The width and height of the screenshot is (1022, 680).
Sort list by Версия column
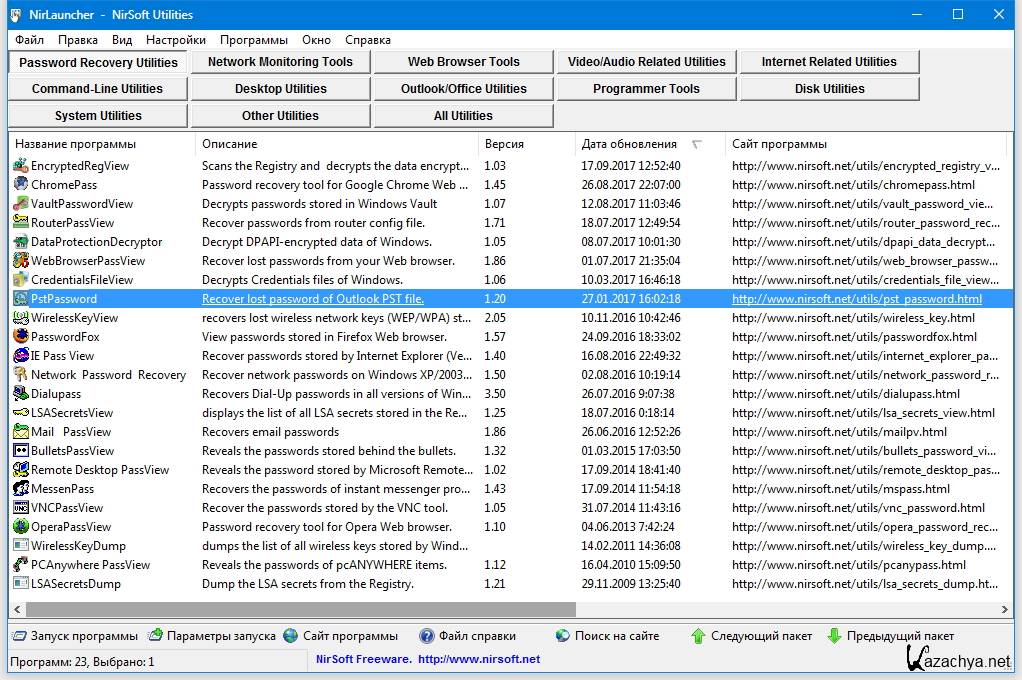point(504,144)
